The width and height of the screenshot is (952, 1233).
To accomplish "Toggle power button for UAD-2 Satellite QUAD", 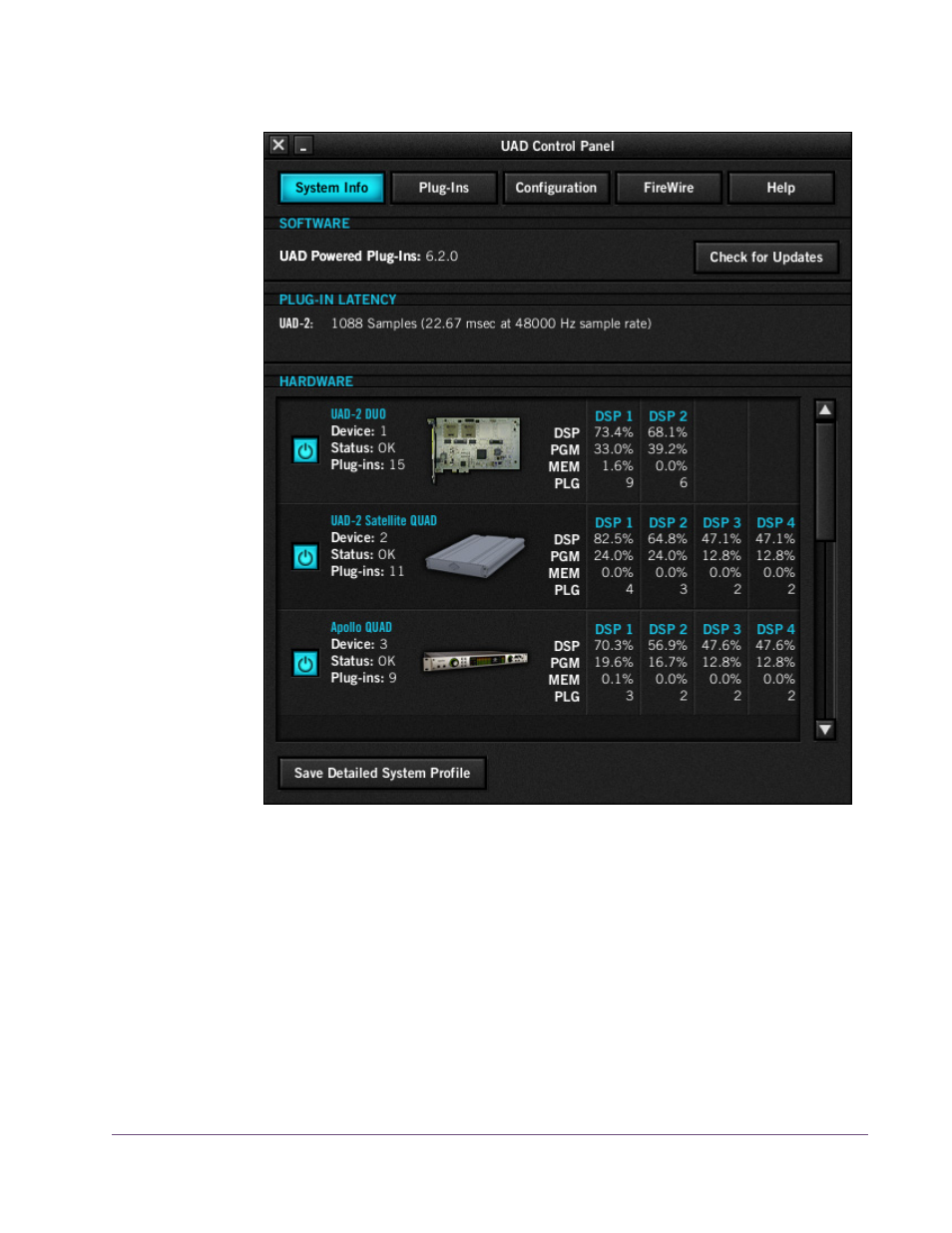I will click(305, 557).
